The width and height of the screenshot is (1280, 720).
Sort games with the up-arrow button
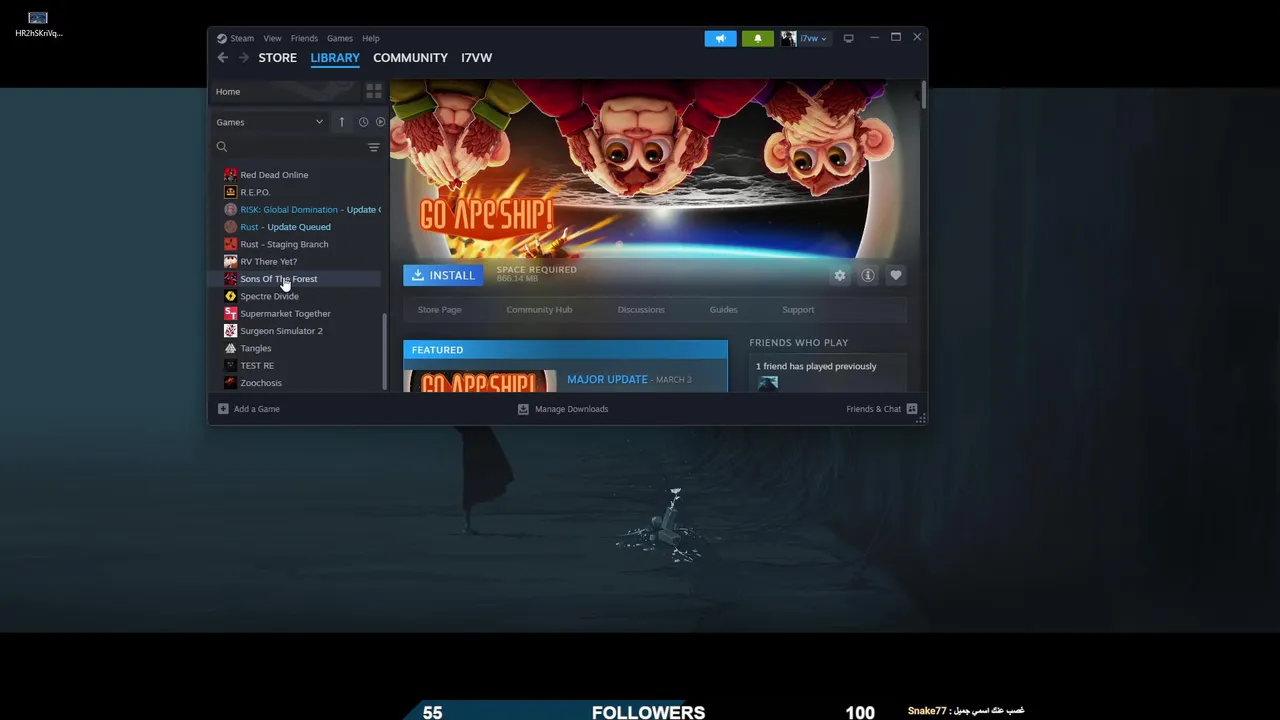[341, 122]
